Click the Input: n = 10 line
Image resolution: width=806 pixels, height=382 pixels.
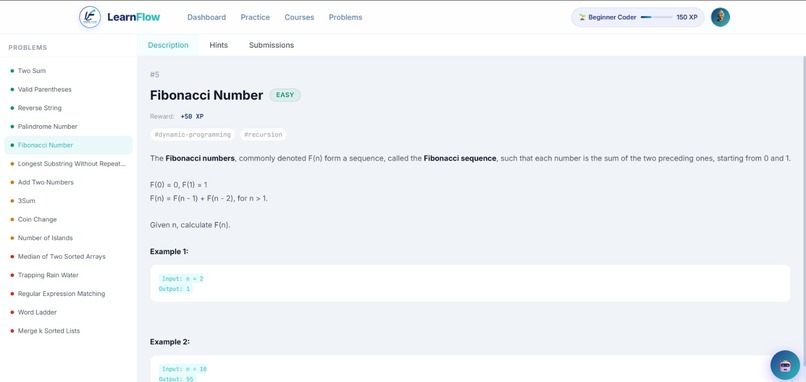point(184,369)
